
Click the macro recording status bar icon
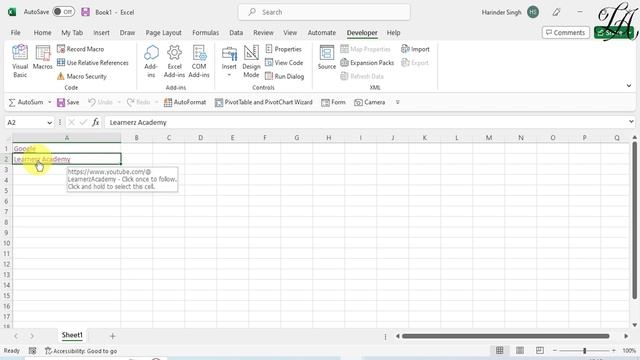tap(32, 351)
